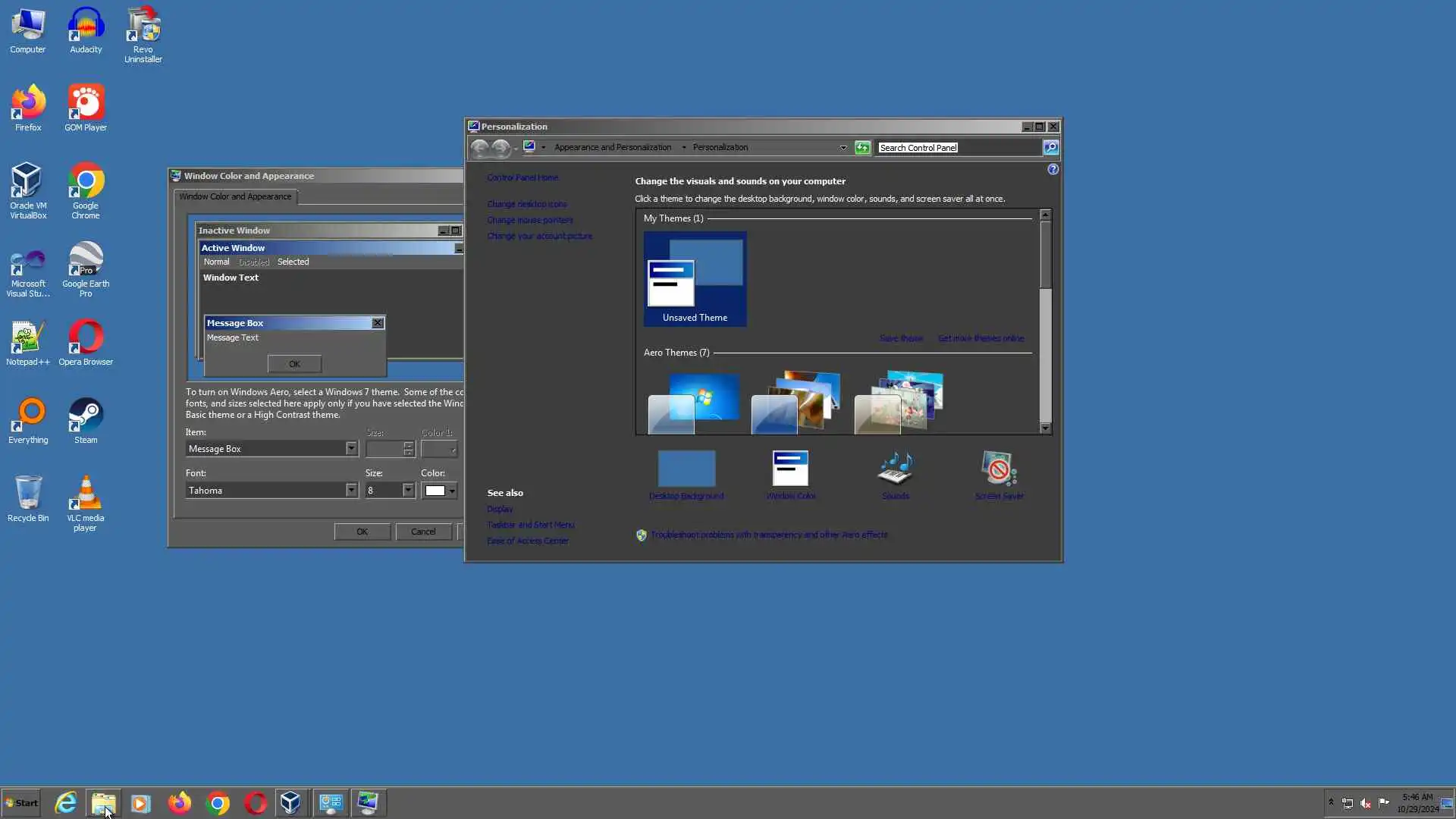Viewport: 1456px width, 819px height.
Task: Launch Firefox from the taskbar
Action: pos(180,803)
